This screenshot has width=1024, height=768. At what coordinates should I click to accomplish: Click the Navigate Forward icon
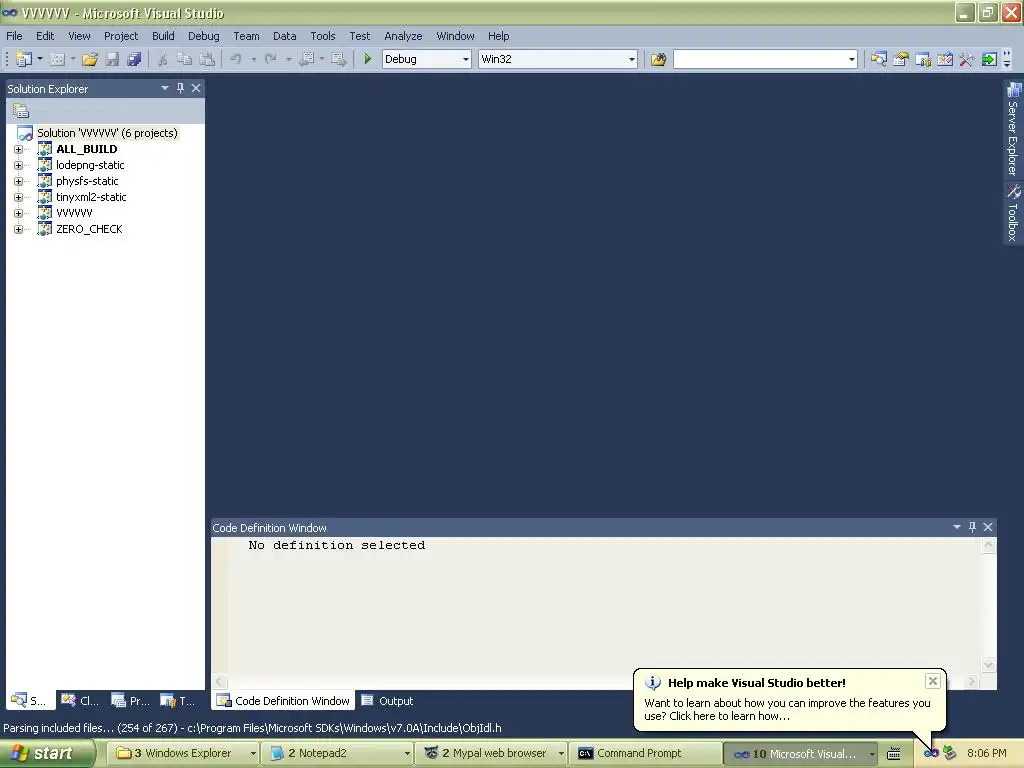coord(338,59)
